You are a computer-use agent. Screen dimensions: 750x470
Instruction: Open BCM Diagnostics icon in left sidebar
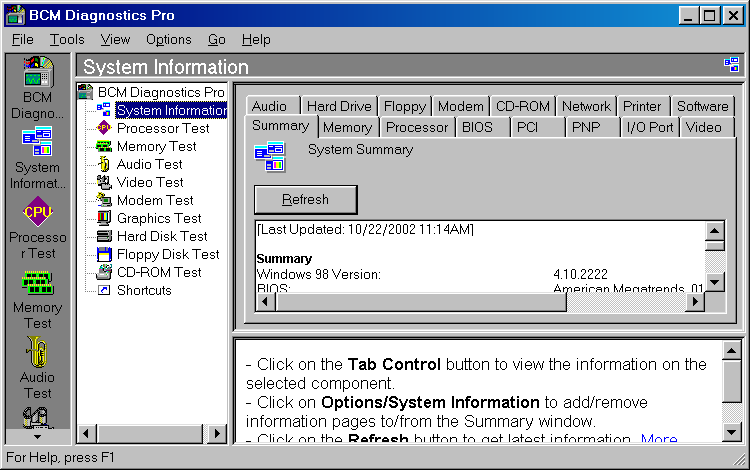pos(38,72)
